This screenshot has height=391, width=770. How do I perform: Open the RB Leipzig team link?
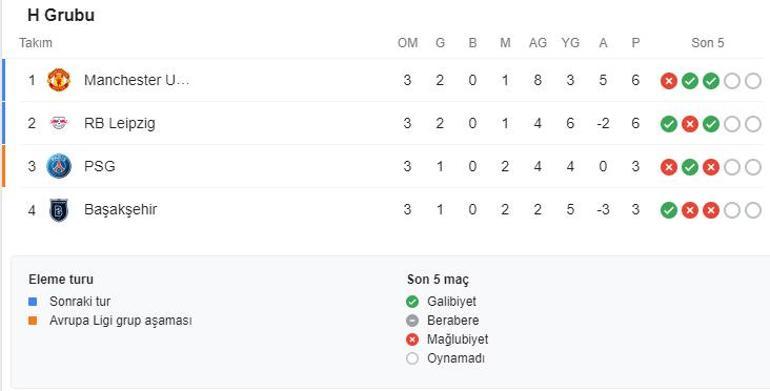point(119,123)
